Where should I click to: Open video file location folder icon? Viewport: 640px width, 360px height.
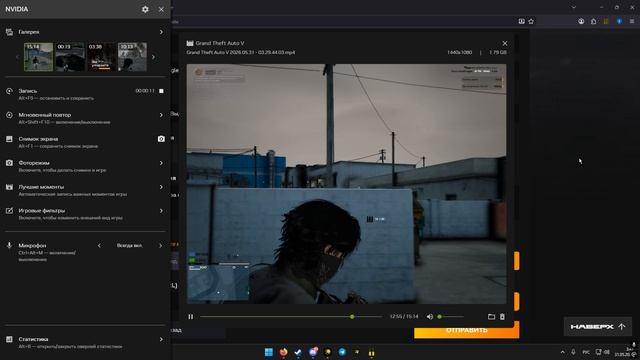[491, 317]
